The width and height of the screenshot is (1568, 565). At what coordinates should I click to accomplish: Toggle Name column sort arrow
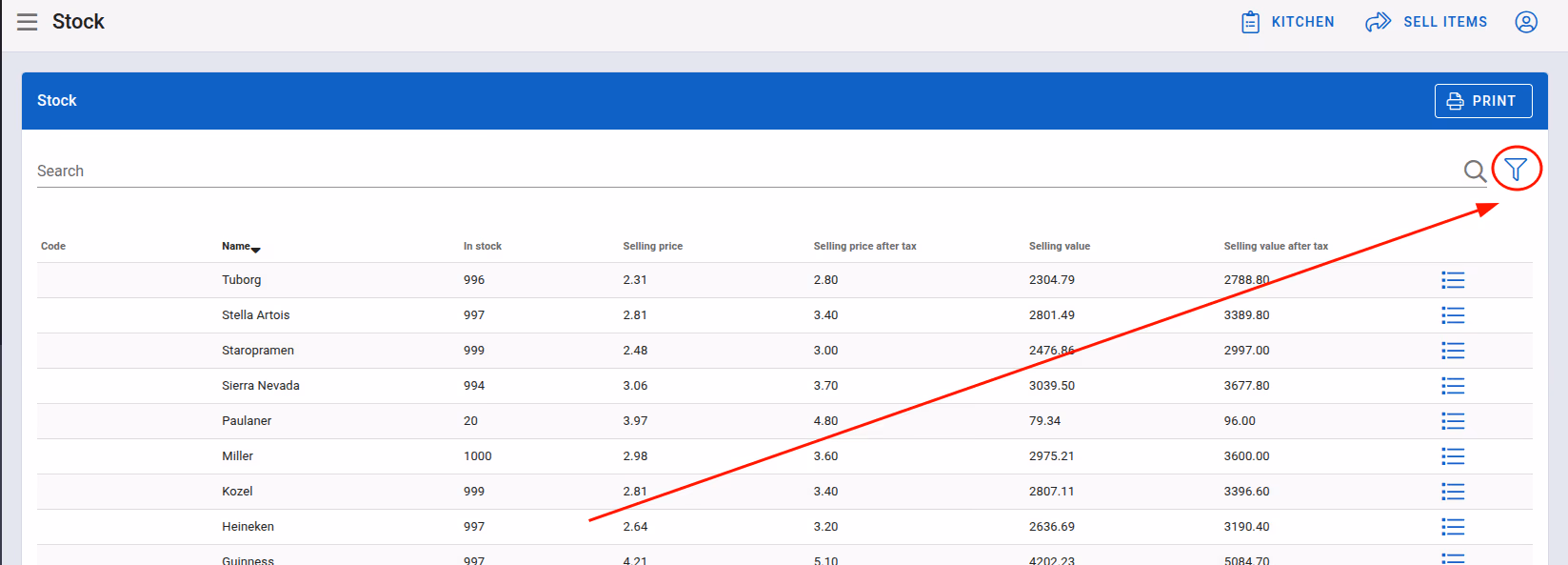tap(255, 250)
